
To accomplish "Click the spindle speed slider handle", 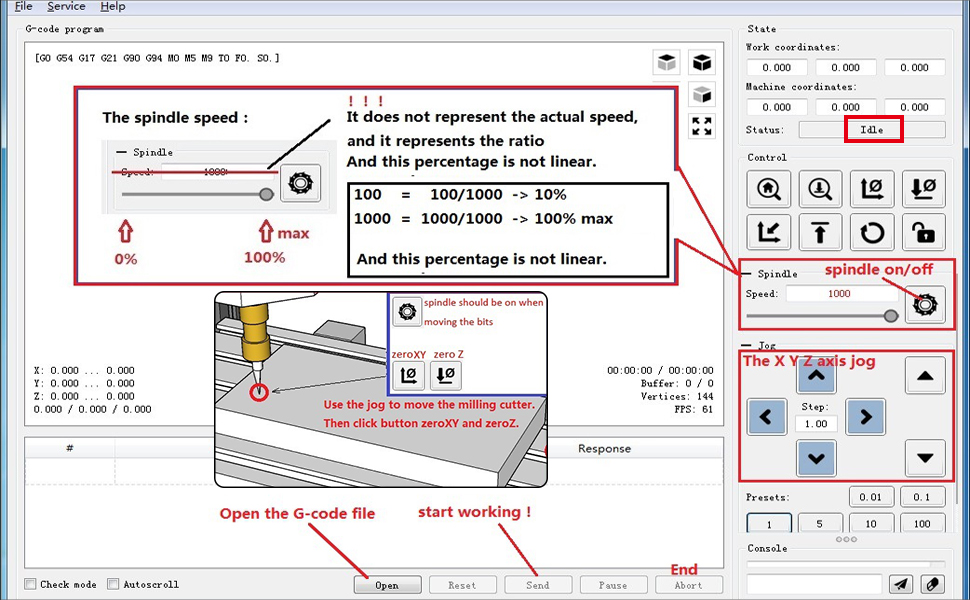I will 890,315.
